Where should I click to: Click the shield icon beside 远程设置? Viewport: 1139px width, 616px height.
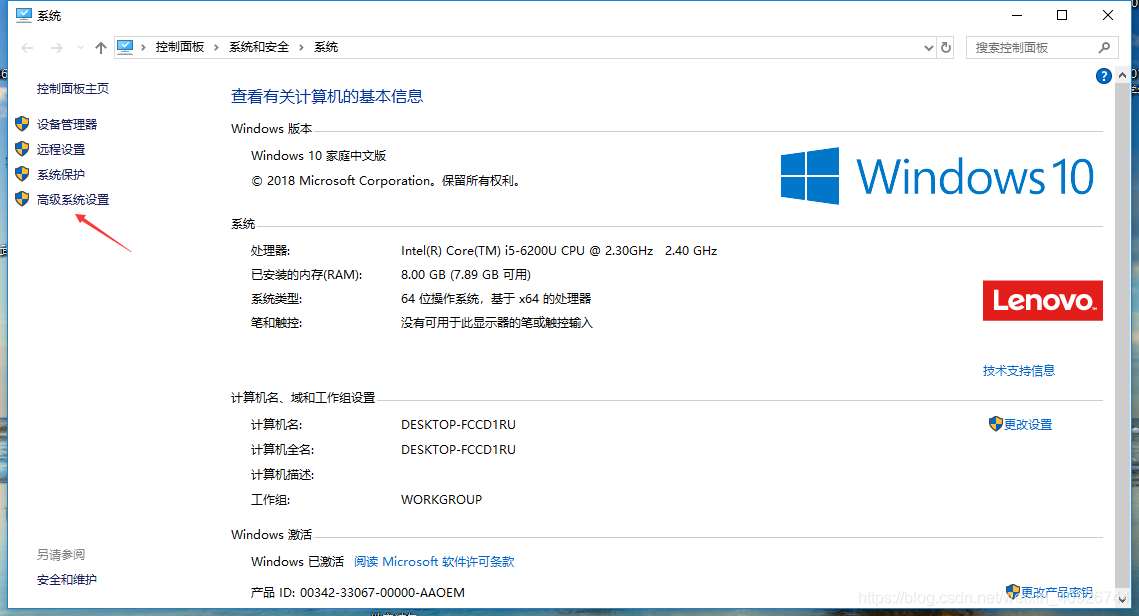[x=23, y=149]
